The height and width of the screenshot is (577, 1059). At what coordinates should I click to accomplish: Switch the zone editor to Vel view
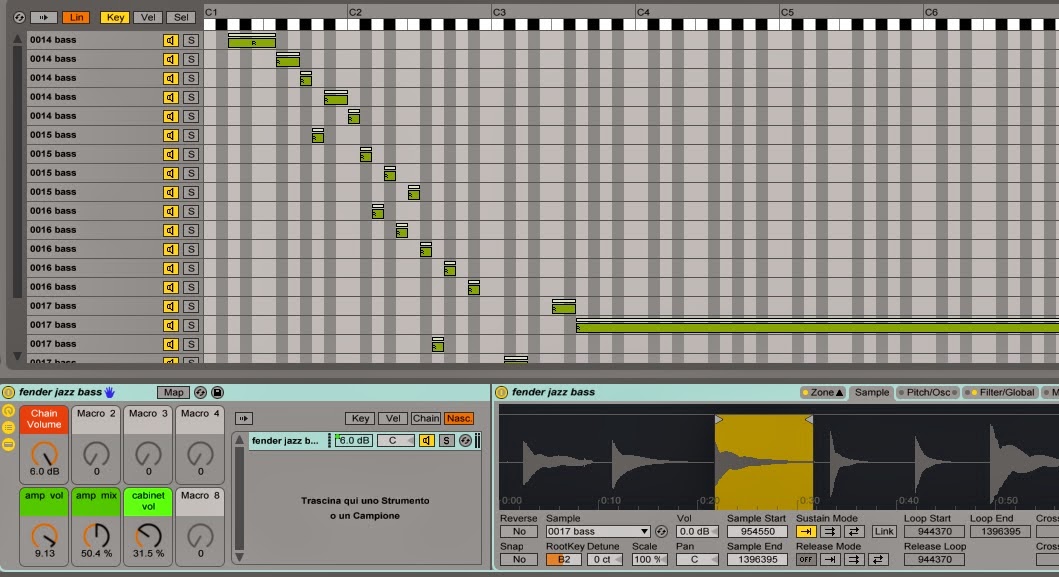[x=148, y=18]
